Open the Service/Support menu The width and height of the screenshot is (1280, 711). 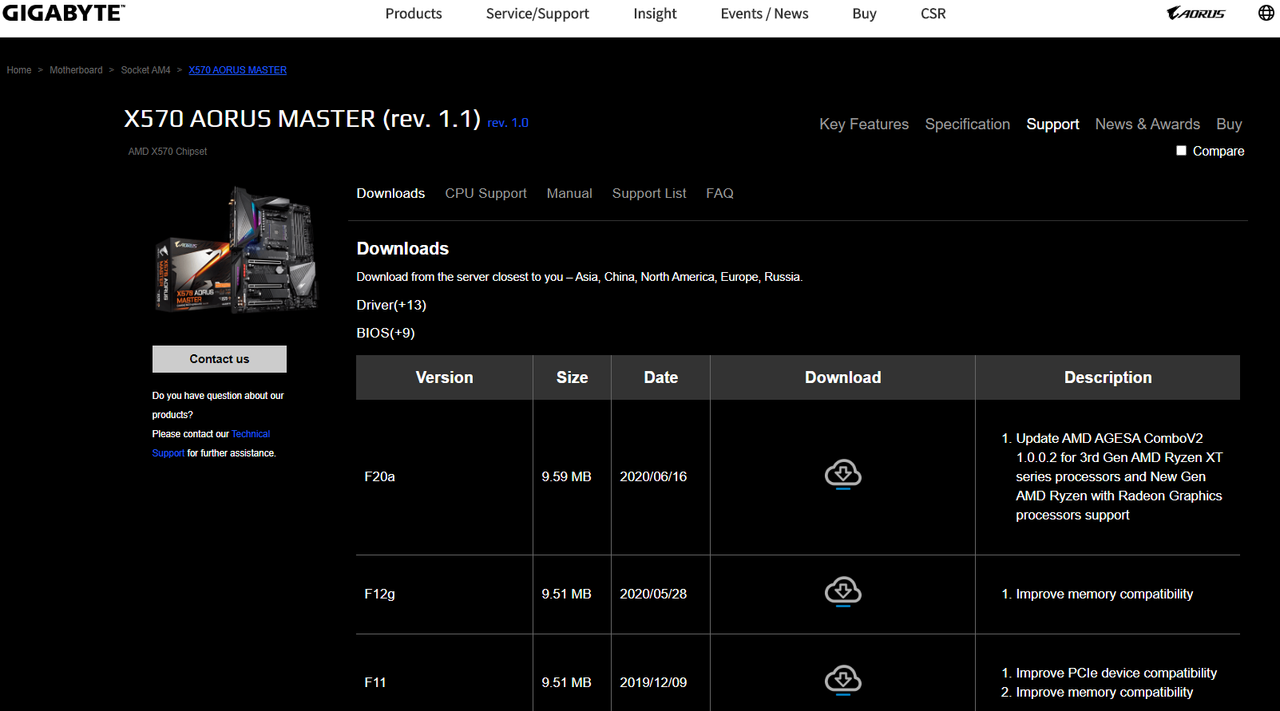[x=537, y=14]
